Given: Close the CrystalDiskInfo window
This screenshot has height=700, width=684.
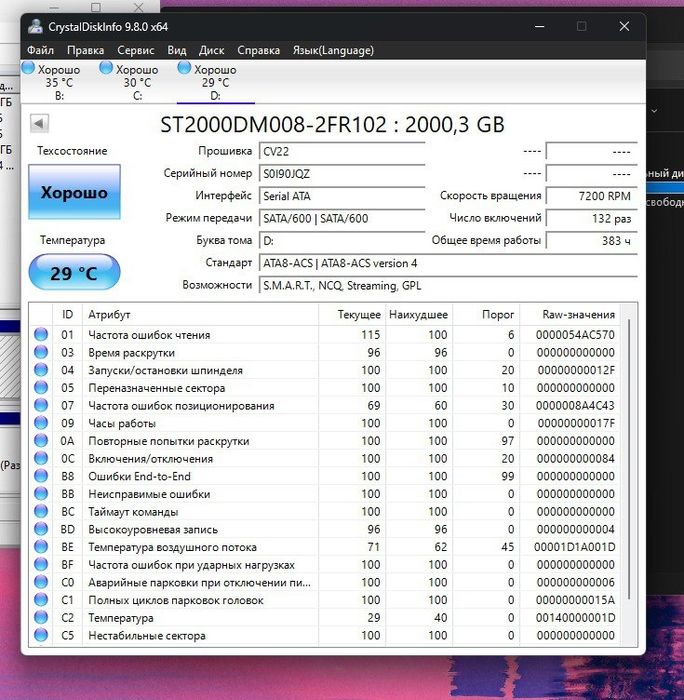Looking at the screenshot, I should [624, 26].
